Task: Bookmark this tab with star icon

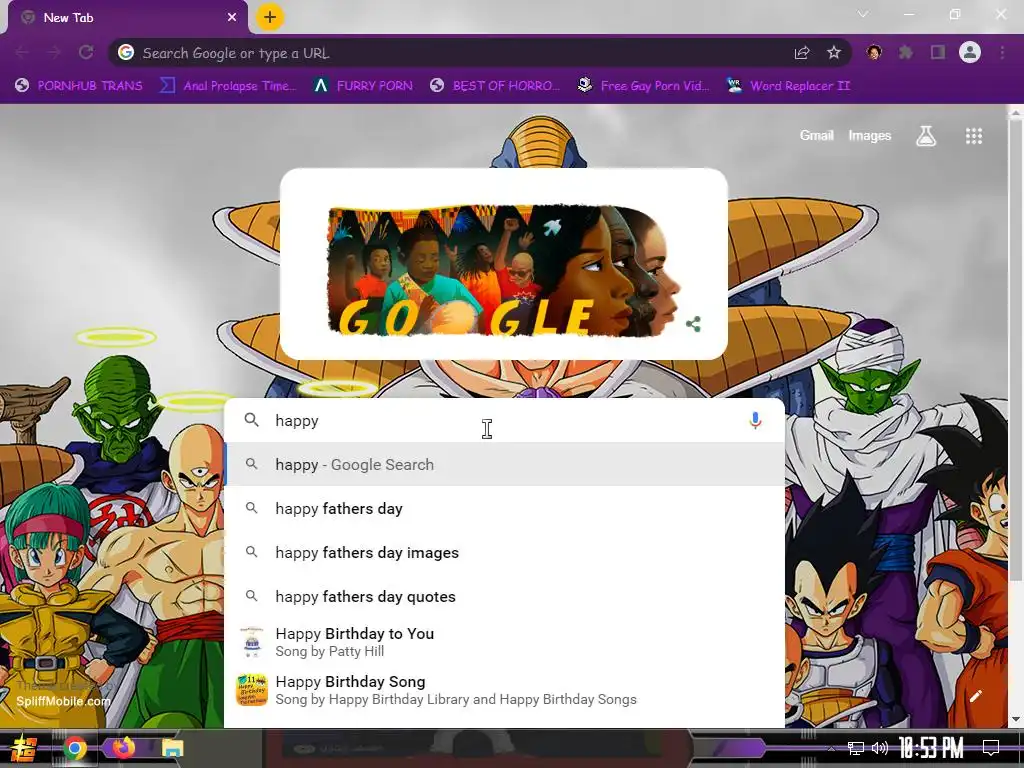Action: click(x=834, y=53)
